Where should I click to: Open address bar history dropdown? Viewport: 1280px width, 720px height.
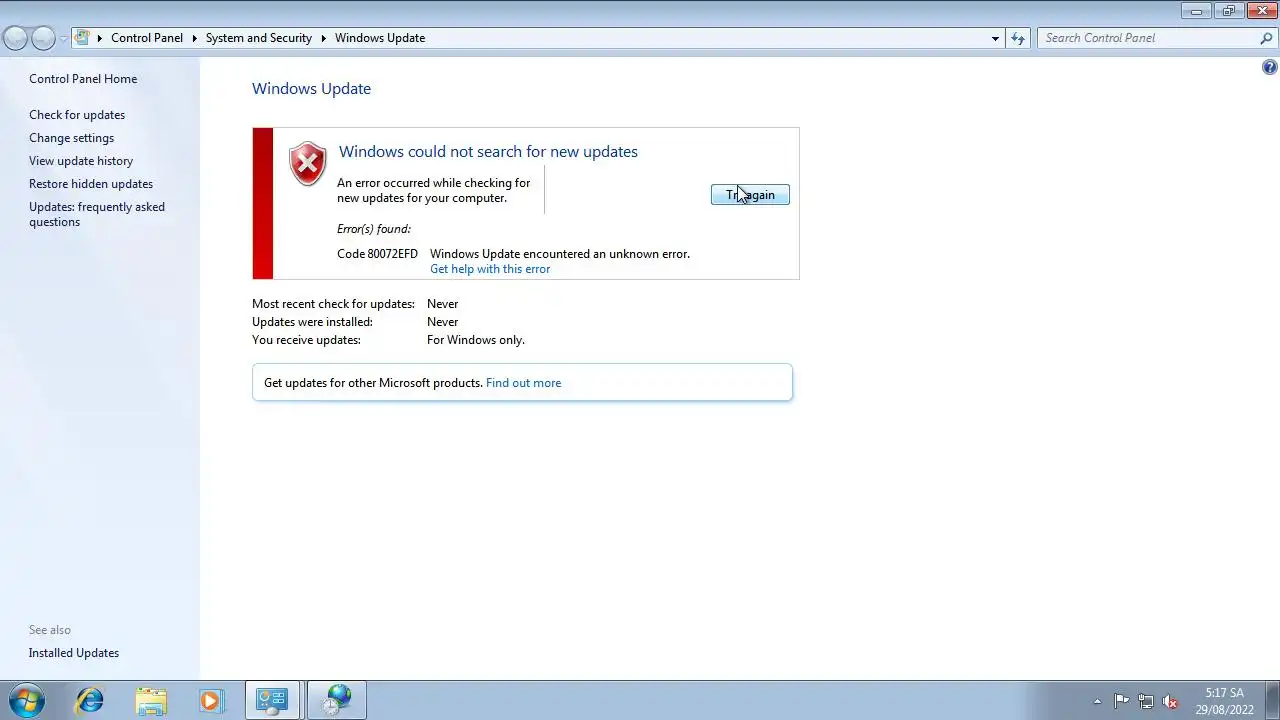[995, 38]
